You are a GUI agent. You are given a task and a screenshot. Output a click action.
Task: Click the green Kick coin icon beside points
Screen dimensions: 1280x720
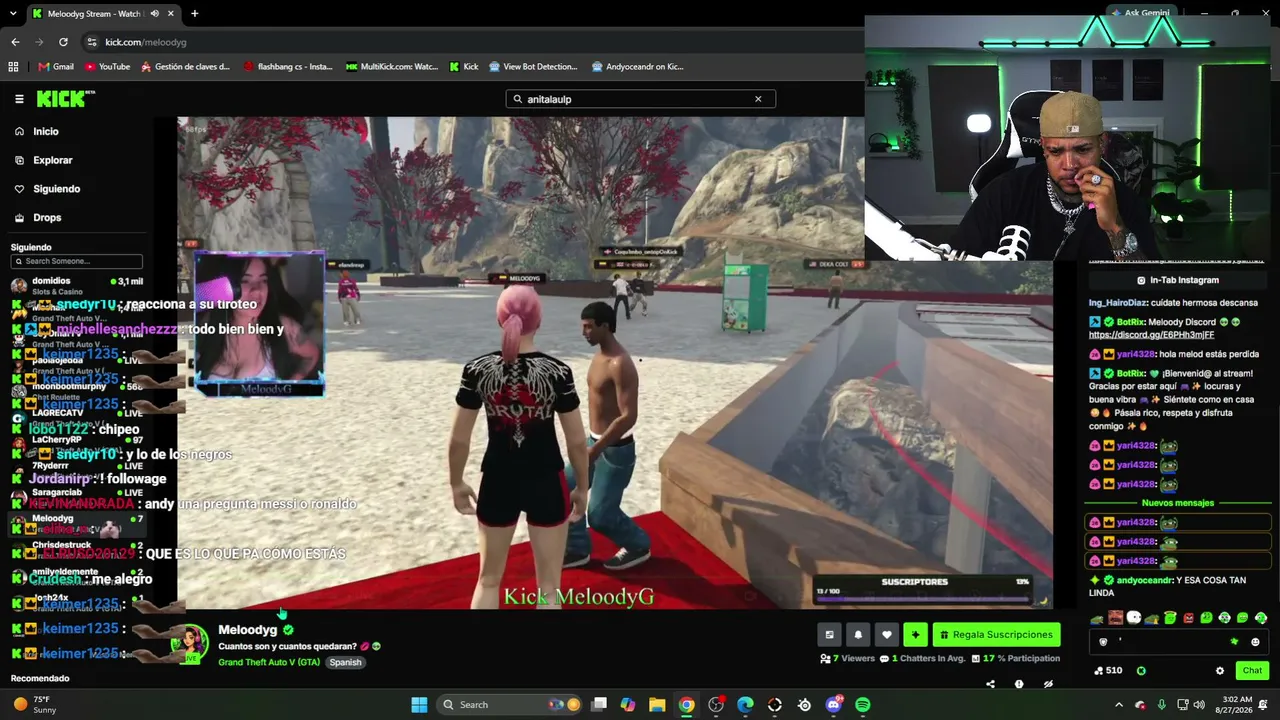[1141, 671]
